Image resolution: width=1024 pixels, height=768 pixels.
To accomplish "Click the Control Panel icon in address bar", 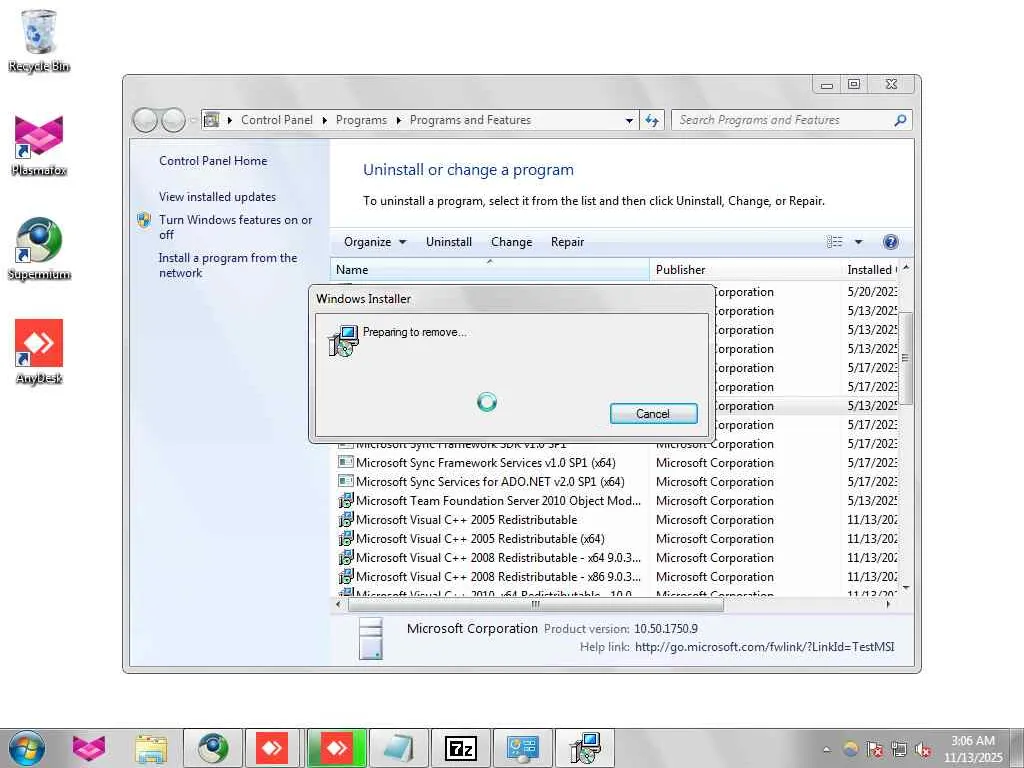I will pyautogui.click(x=211, y=120).
